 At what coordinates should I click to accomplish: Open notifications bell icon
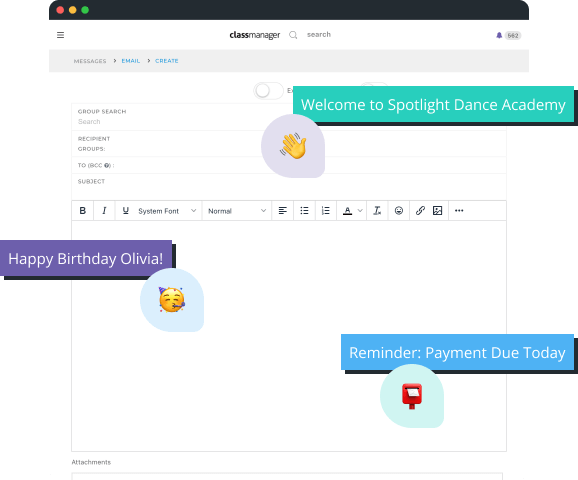click(x=499, y=35)
